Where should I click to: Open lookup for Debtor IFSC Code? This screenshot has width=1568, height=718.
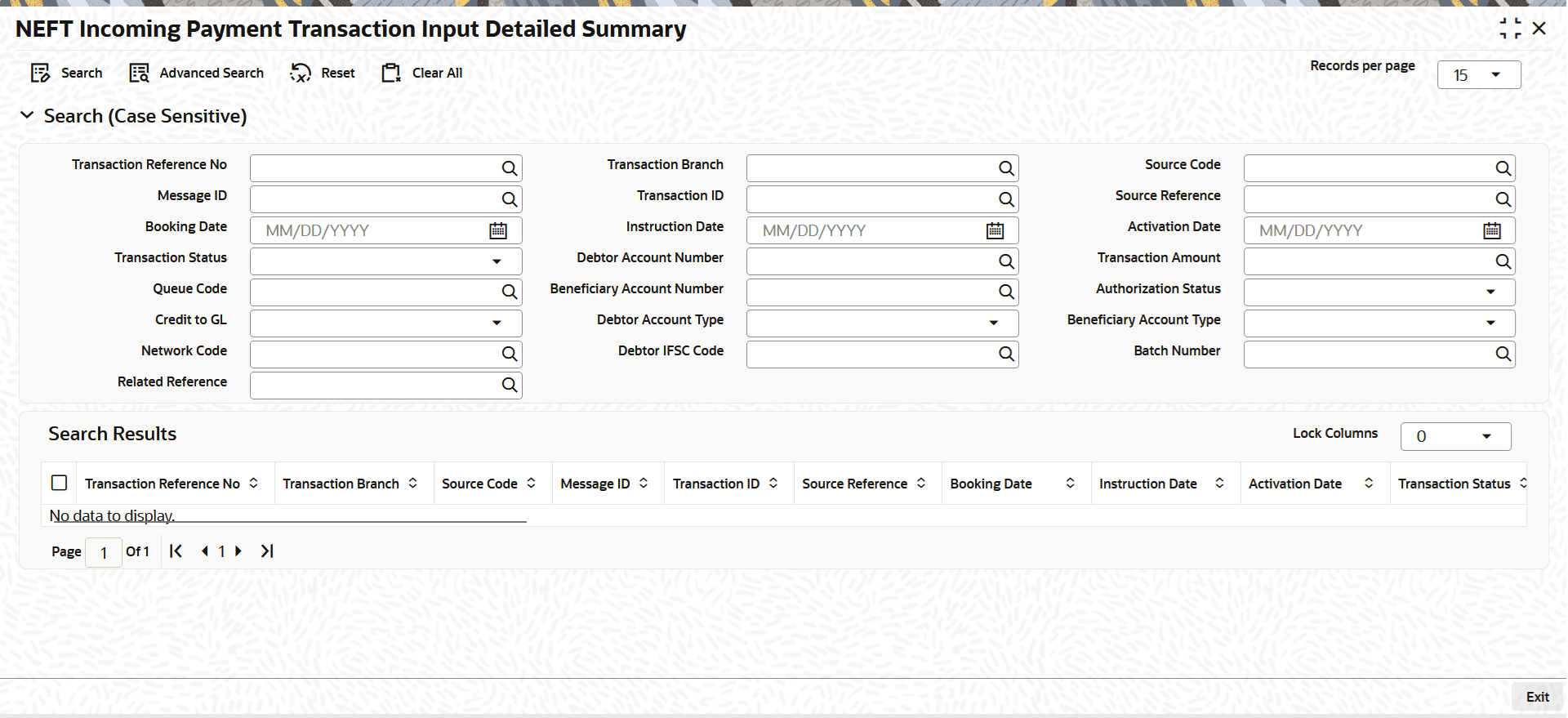click(1006, 355)
